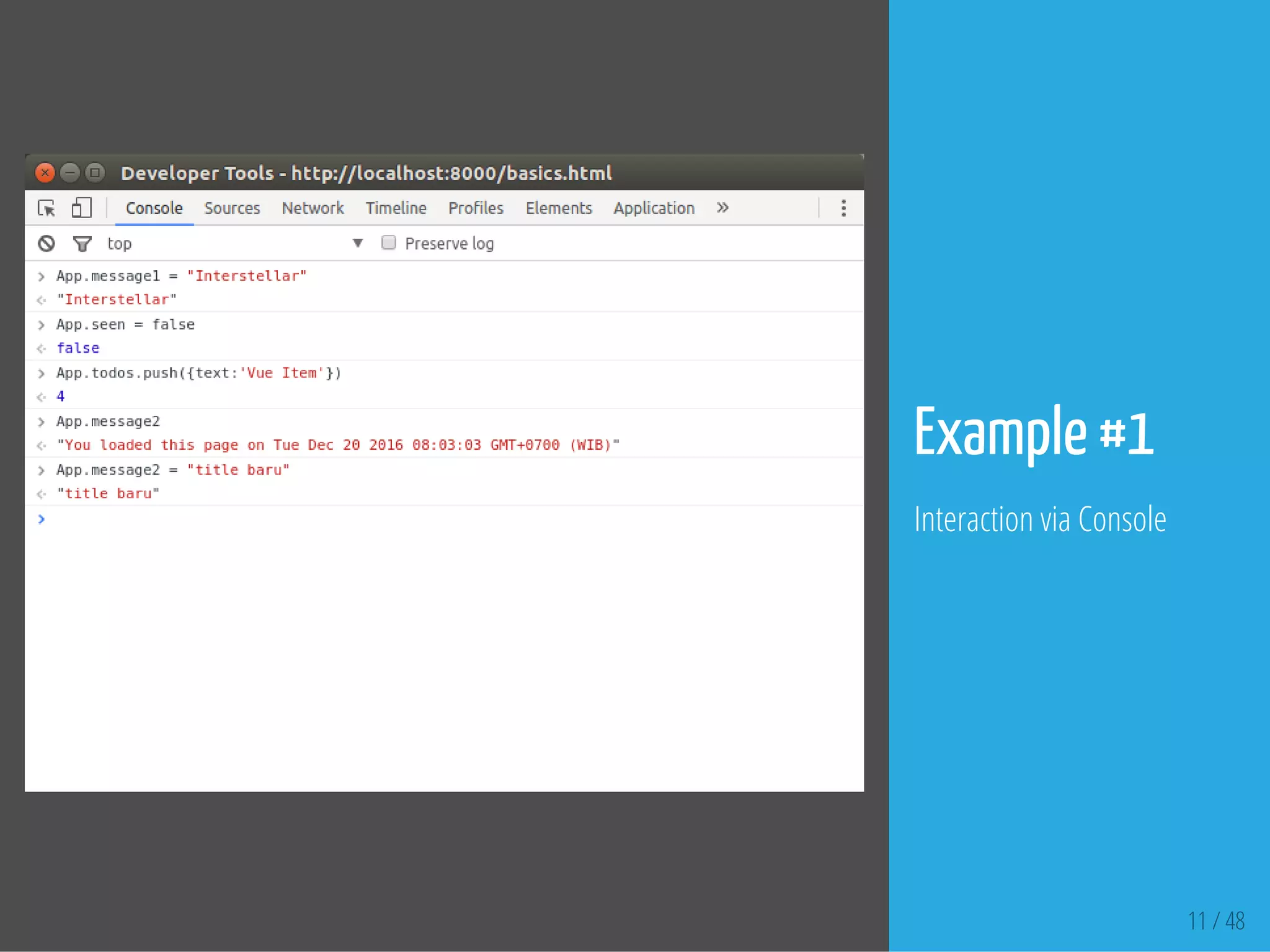Maximize the Developer Tools window

click(95, 173)
